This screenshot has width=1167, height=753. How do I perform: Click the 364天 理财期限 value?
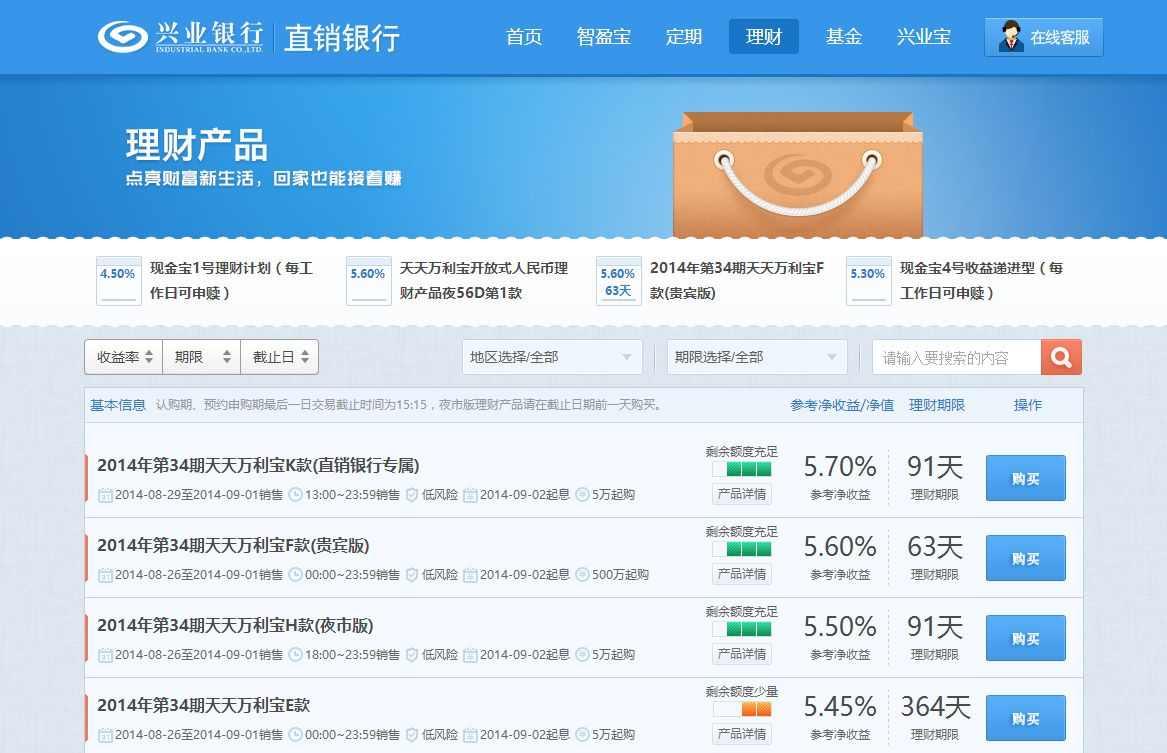[x=936, y=706]
